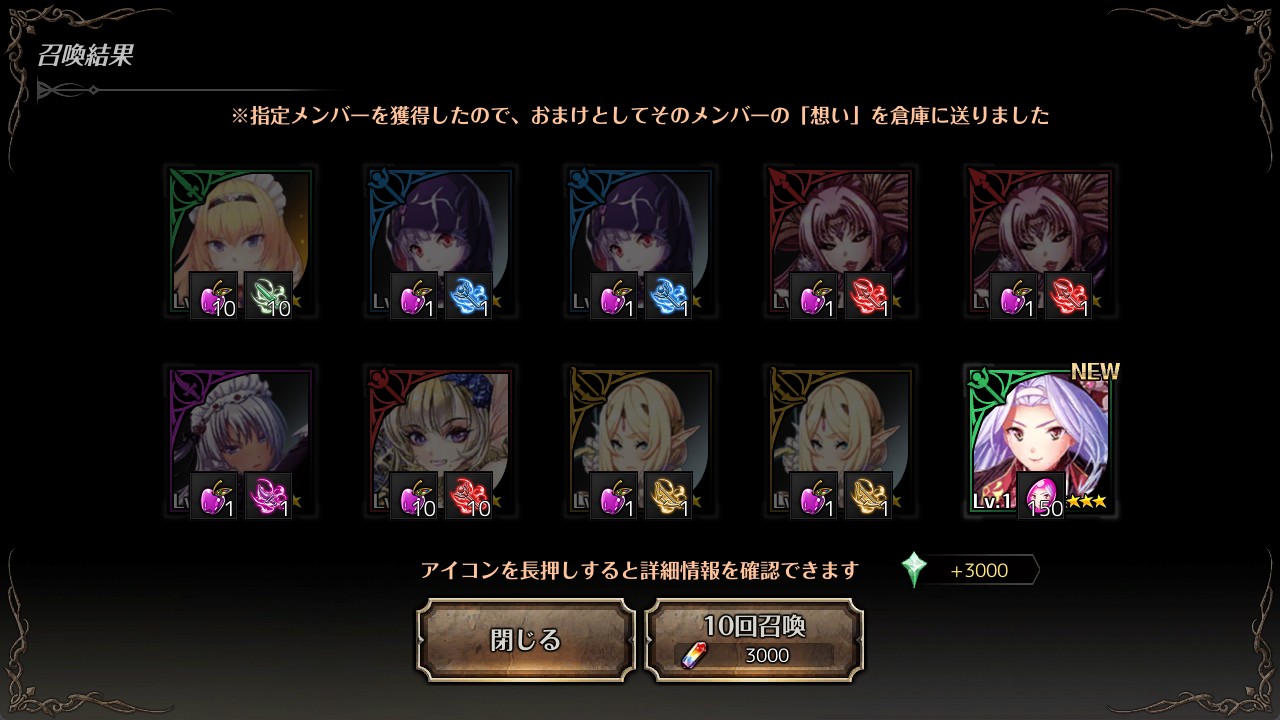This screenshot has height=720, width=1280.
Task: Click the green gem currency icon
Action: 914,570
